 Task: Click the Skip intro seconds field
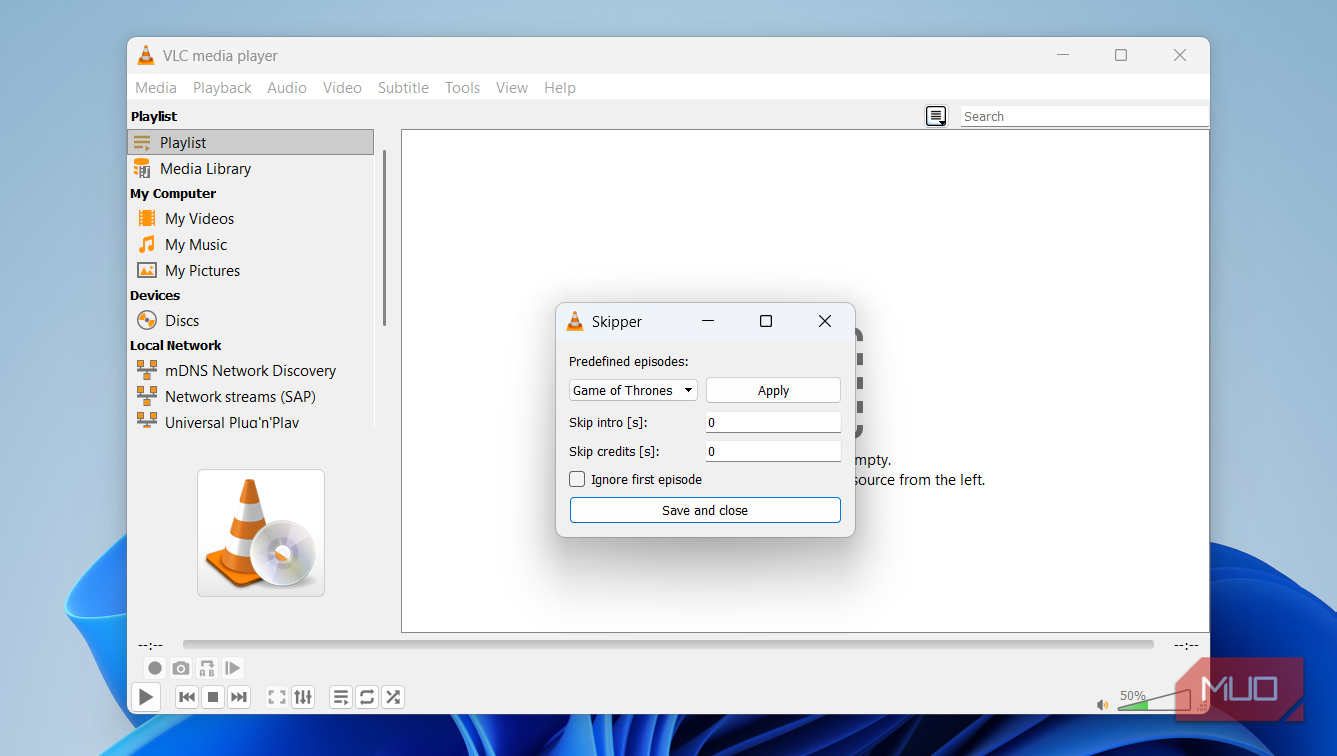773,422
